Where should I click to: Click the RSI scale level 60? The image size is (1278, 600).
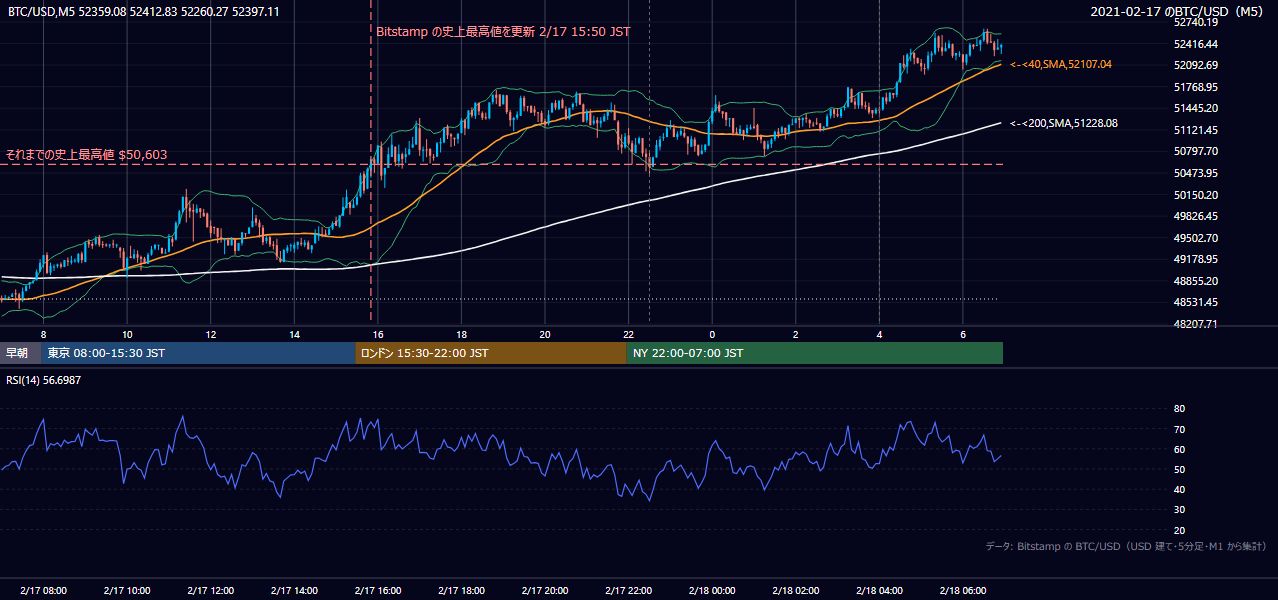click(1179, 449)
